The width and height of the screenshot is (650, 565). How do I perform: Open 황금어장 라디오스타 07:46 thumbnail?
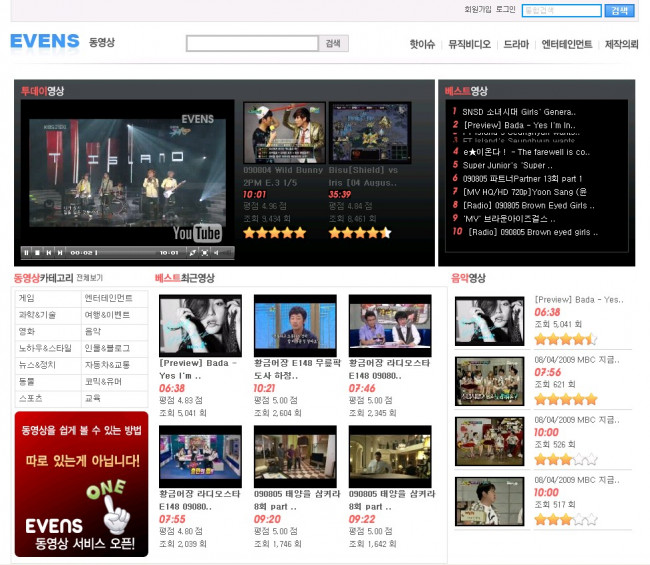(390, 326)
